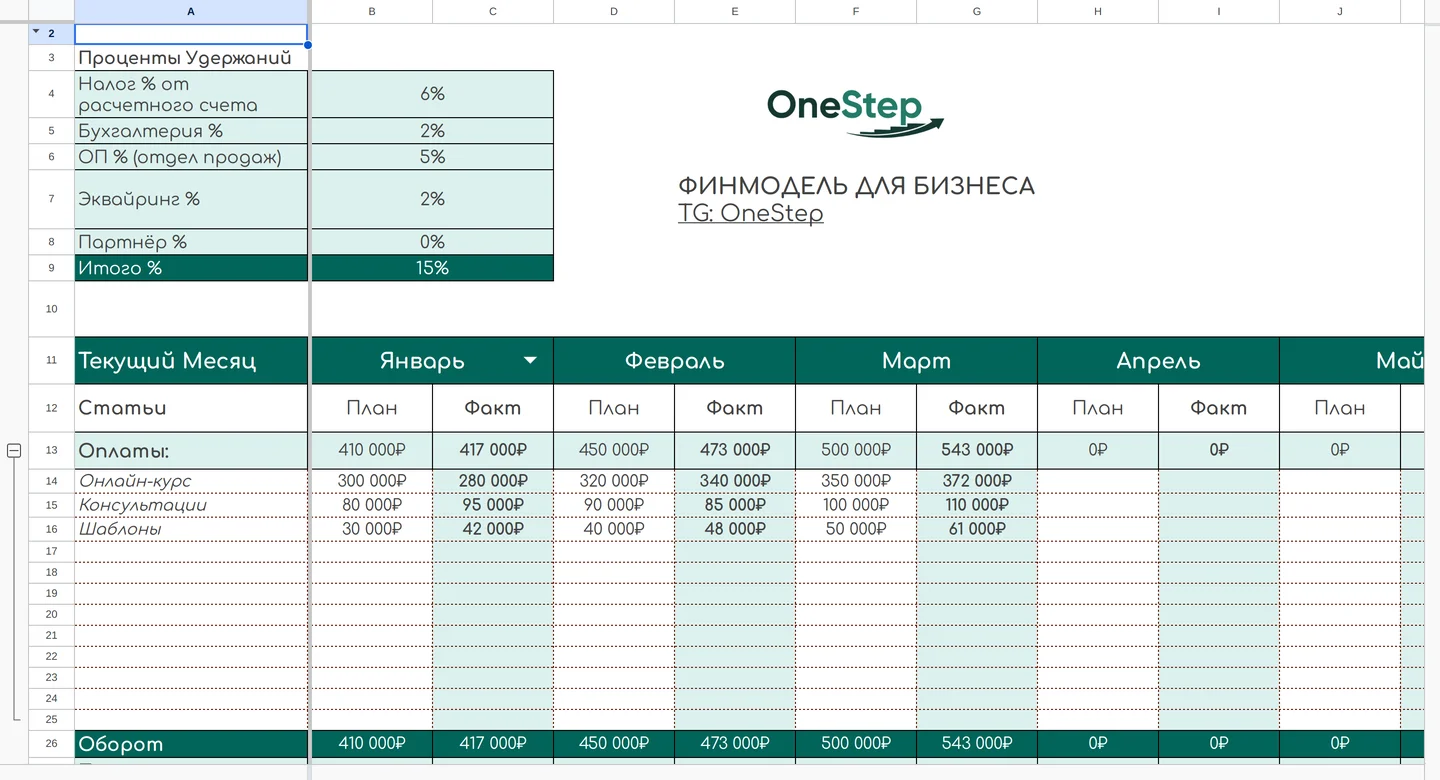The height and width of the screenshot is (780, 1440).
Task: Select the Шаблоны row label
Action: (191, 528)
